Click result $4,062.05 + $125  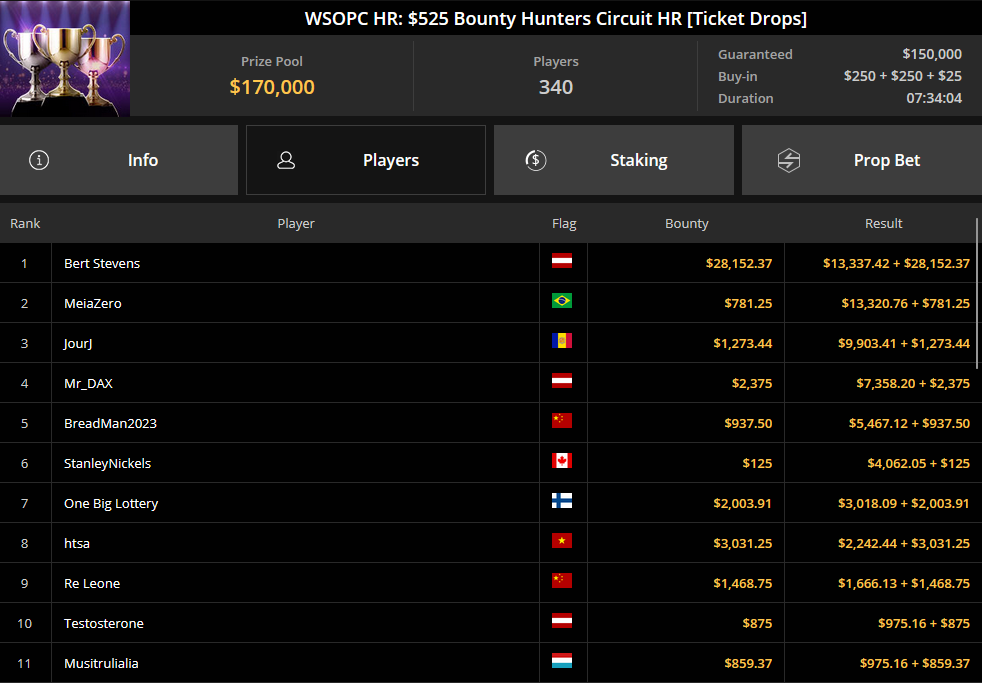coord(919,464)
